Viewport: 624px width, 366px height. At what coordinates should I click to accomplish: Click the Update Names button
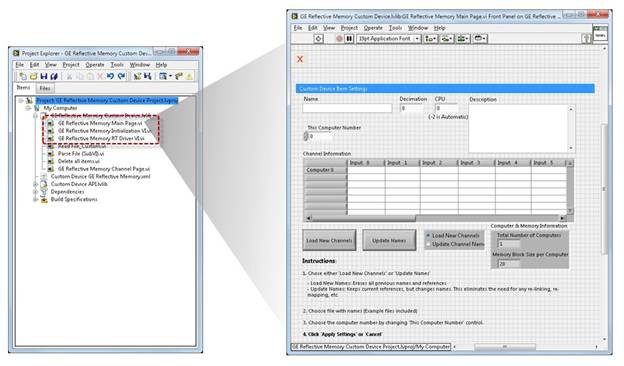(x=389, y=240)
